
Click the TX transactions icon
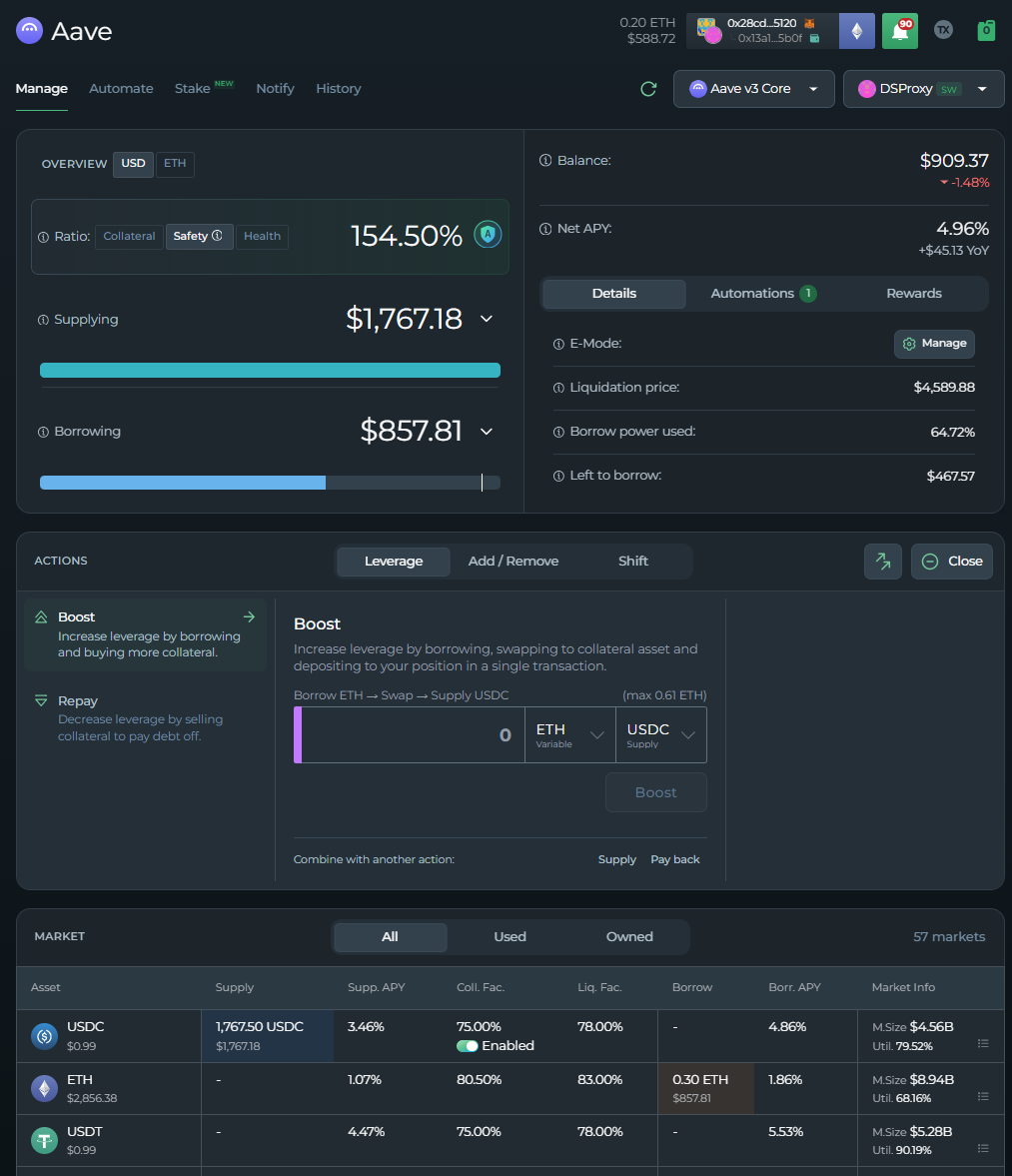click(x=943, y=30)
